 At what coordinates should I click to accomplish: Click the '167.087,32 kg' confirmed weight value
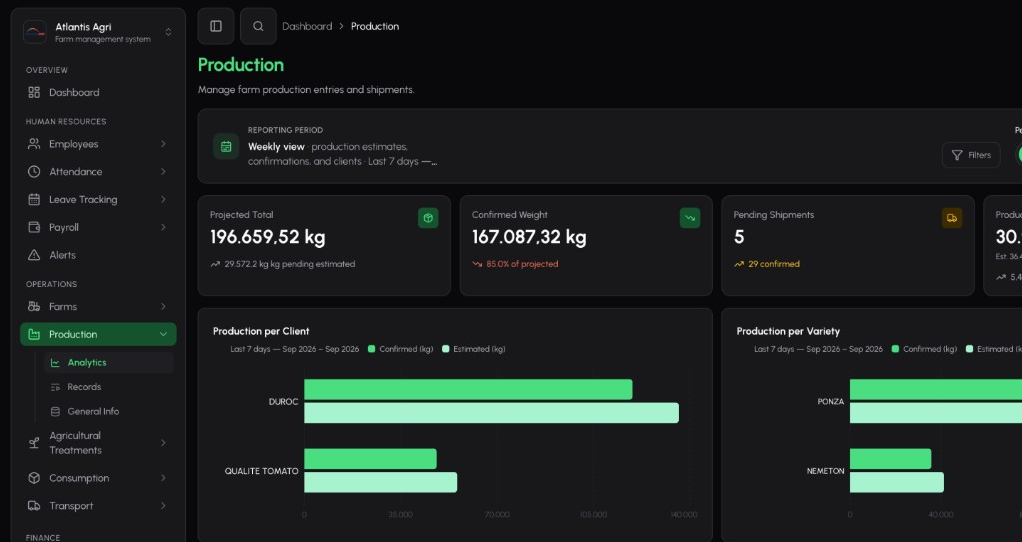coord(529,237)
